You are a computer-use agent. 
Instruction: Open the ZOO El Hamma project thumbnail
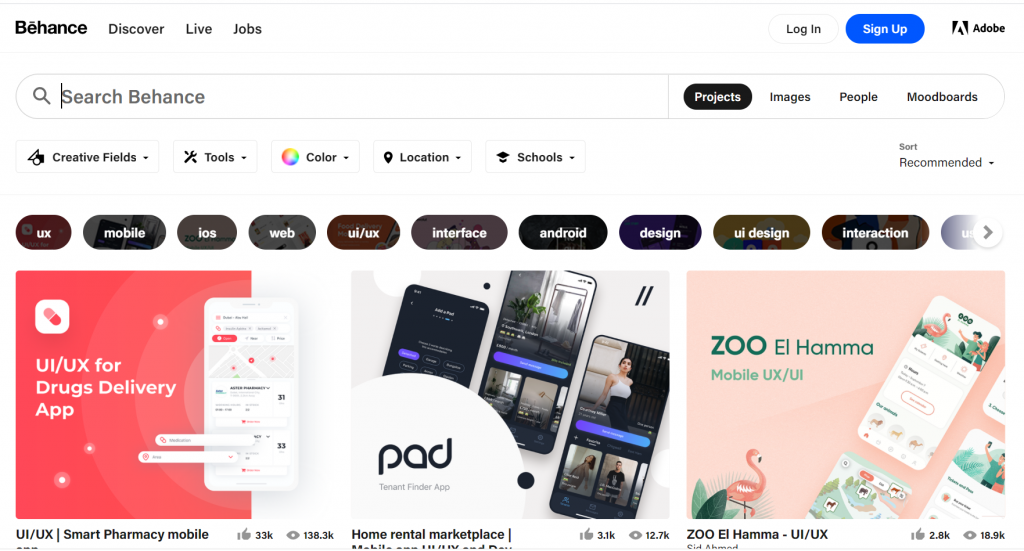845,394
